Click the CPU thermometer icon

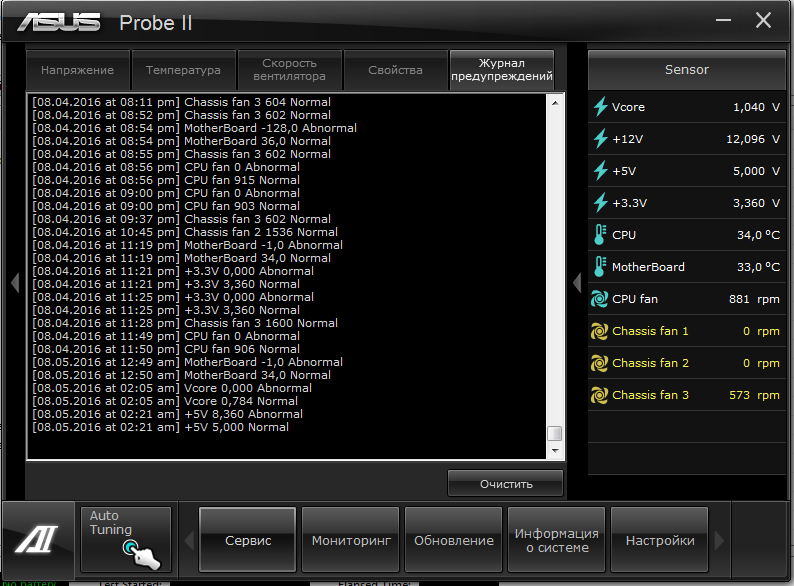600,235
